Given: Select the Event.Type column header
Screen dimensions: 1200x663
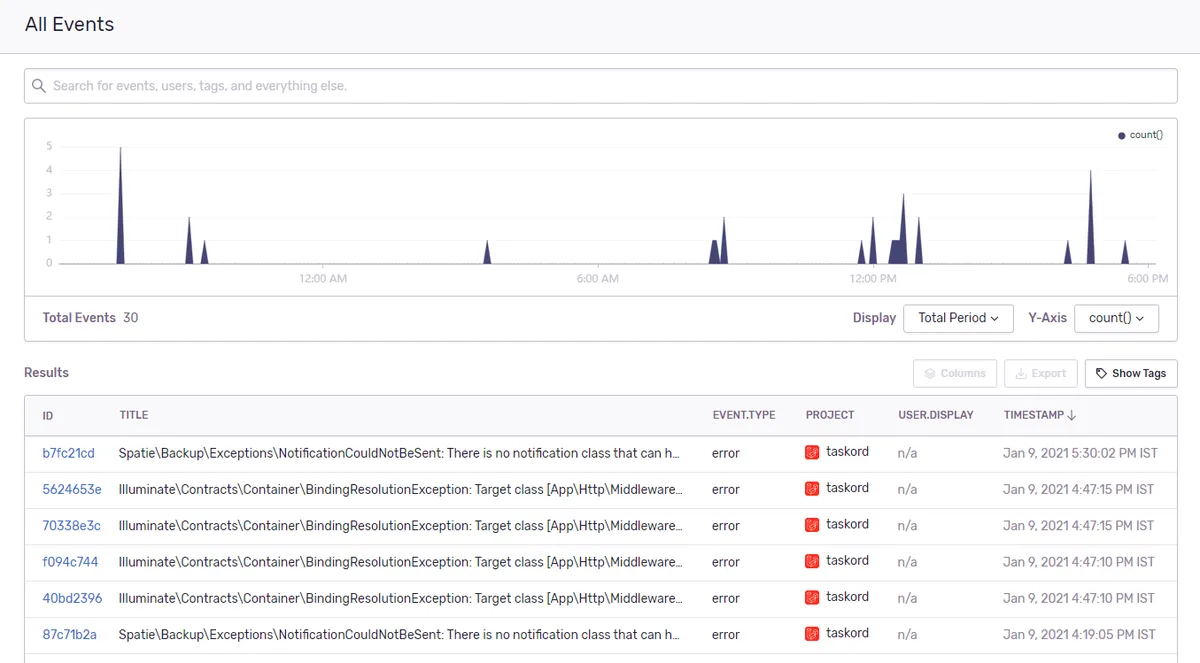Looking at the screenshot, I should [743, 415].
